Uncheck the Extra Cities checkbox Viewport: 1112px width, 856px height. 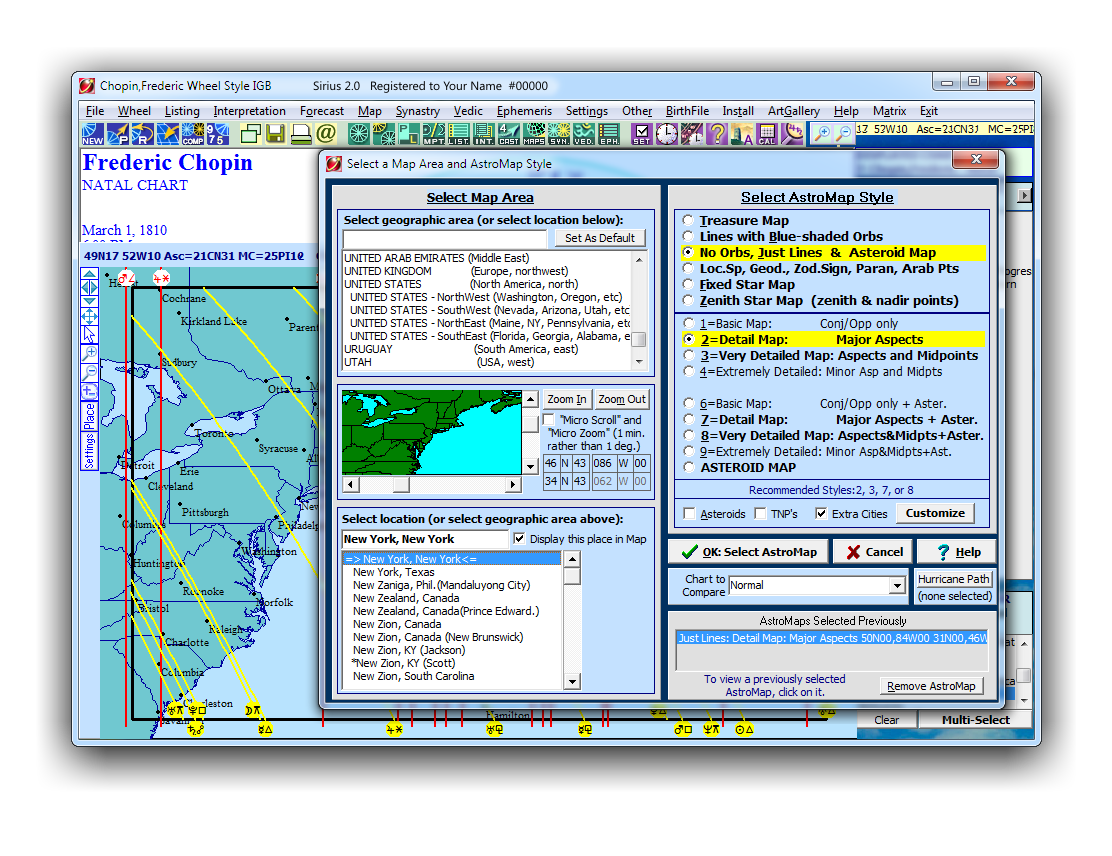pos(821,513)
